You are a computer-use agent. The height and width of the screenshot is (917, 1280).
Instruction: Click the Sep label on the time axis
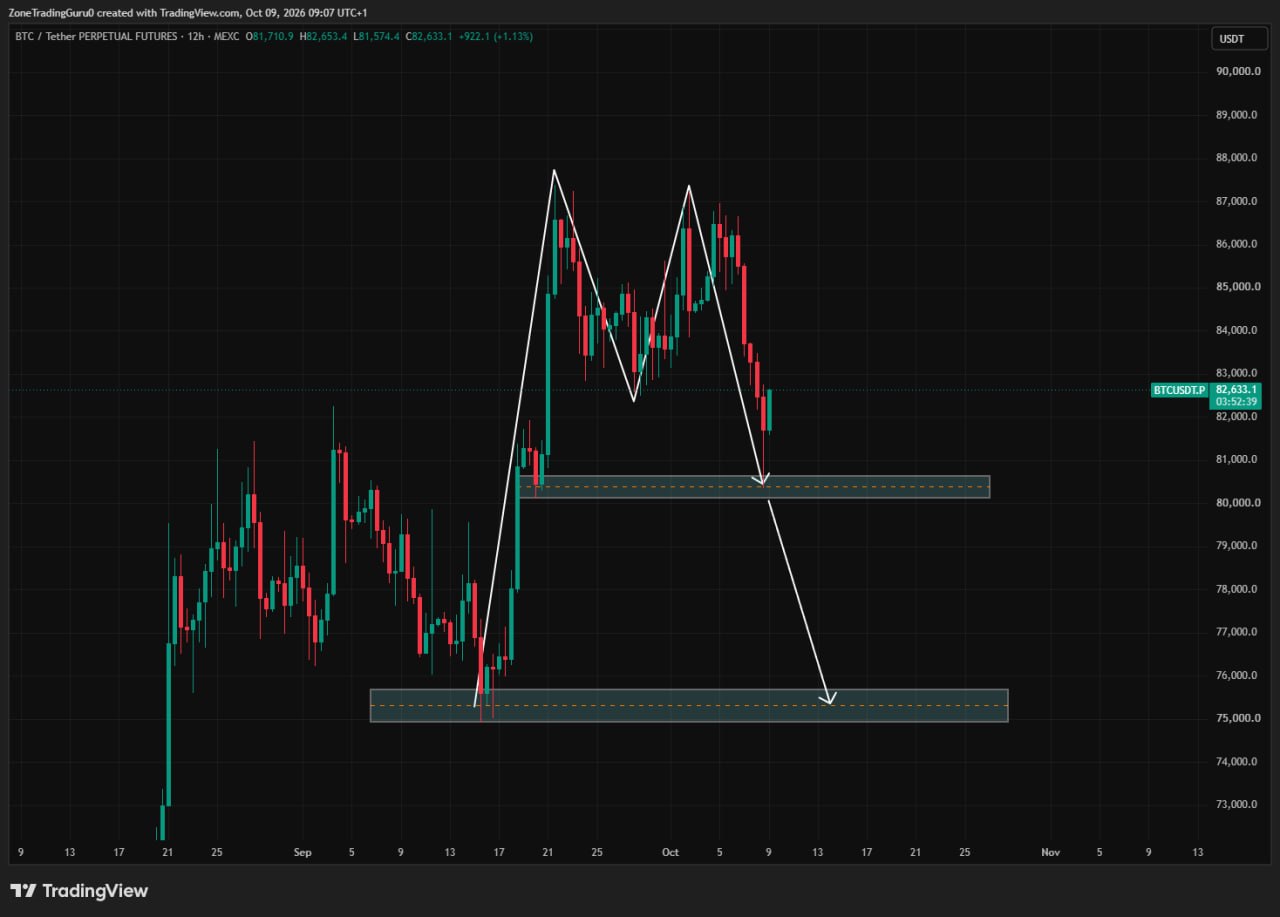pyautogui.click(x=303, y=852)
